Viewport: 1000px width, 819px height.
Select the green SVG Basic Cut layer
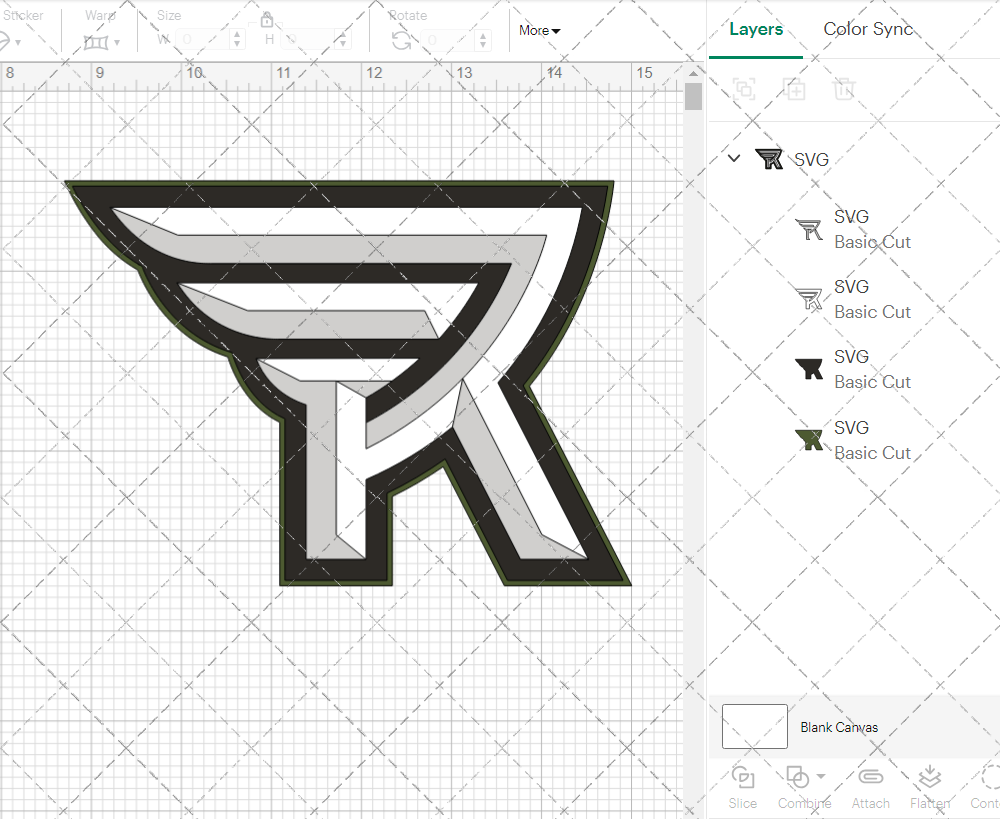[853, 440]
